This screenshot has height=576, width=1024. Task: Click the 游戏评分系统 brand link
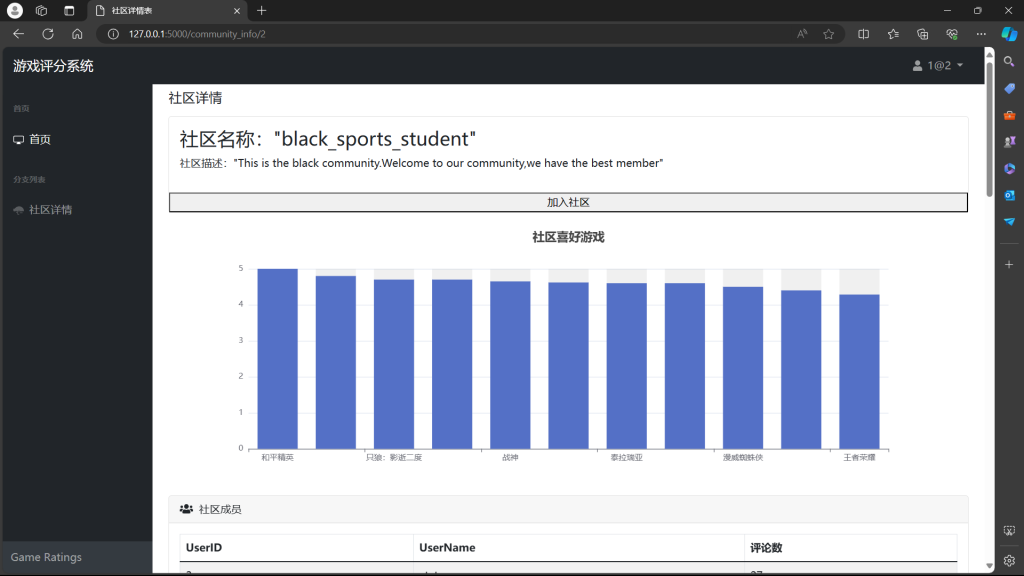[53, 66]
